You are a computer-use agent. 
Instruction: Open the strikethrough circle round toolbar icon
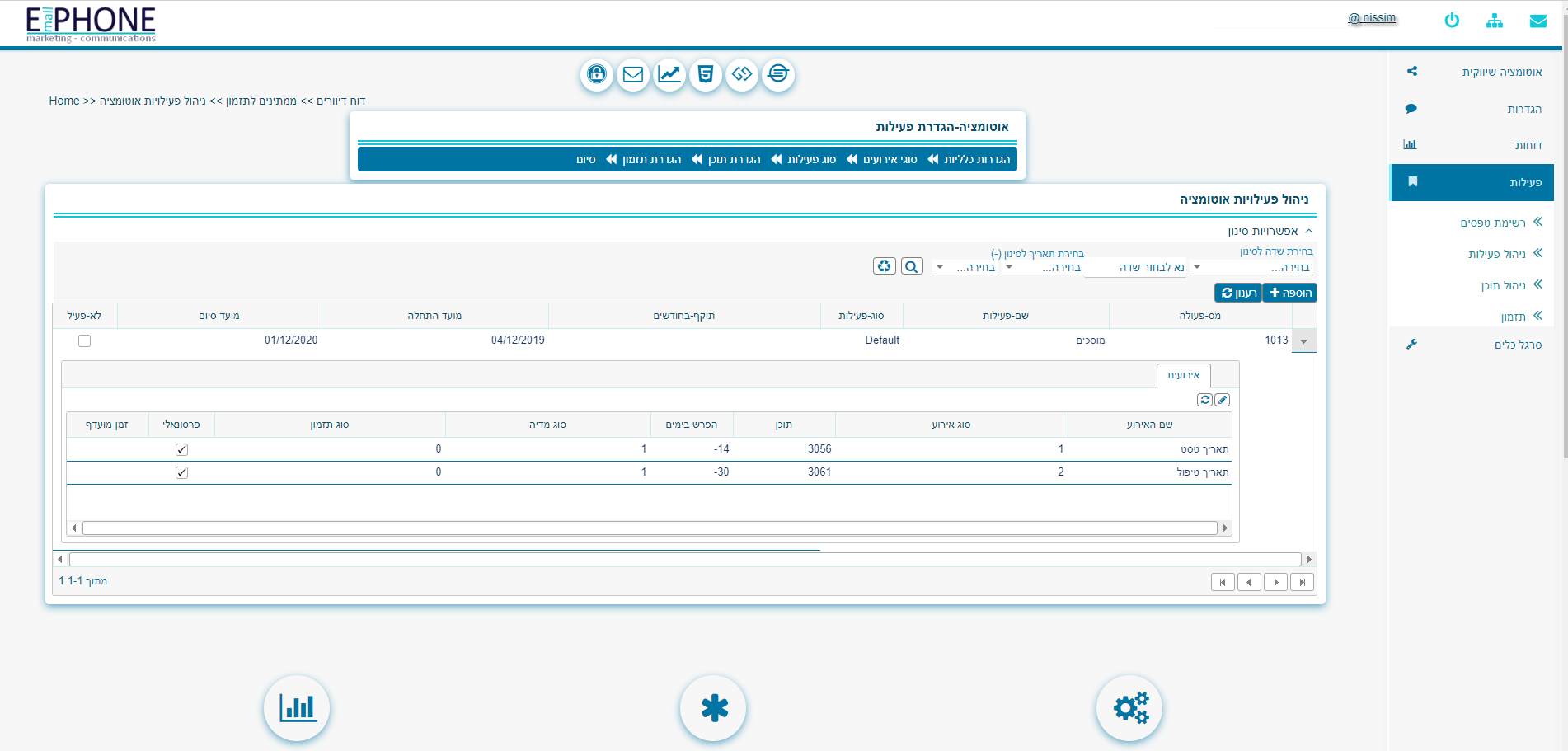click(778, 74)
